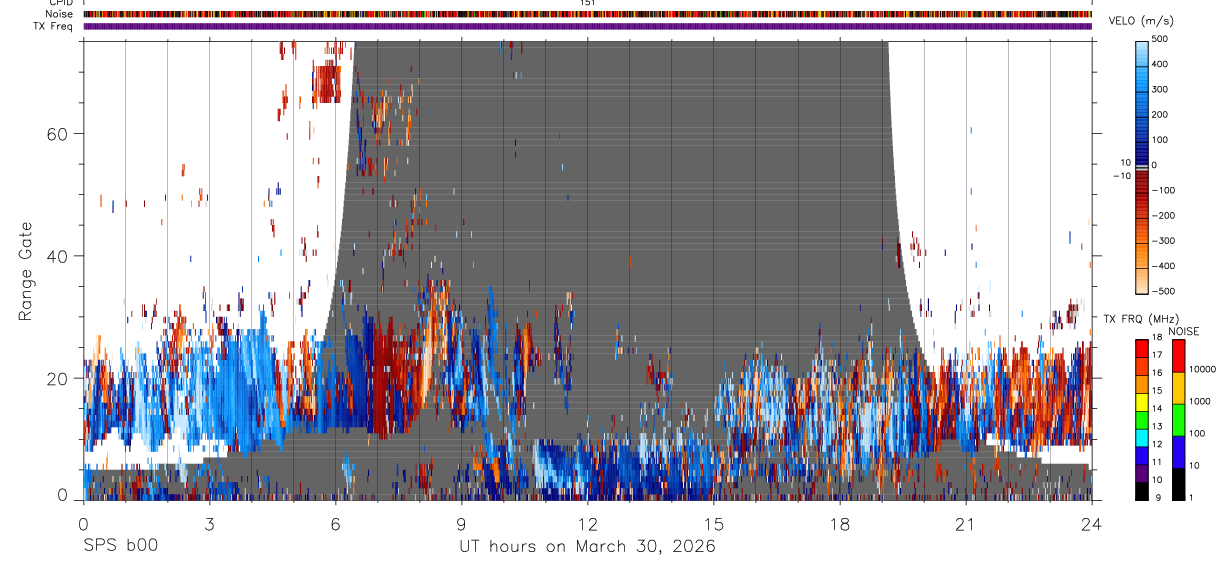
Task: Pick the black 9–10 MHz TX FRQ swatch
Action: [1142, 489]
